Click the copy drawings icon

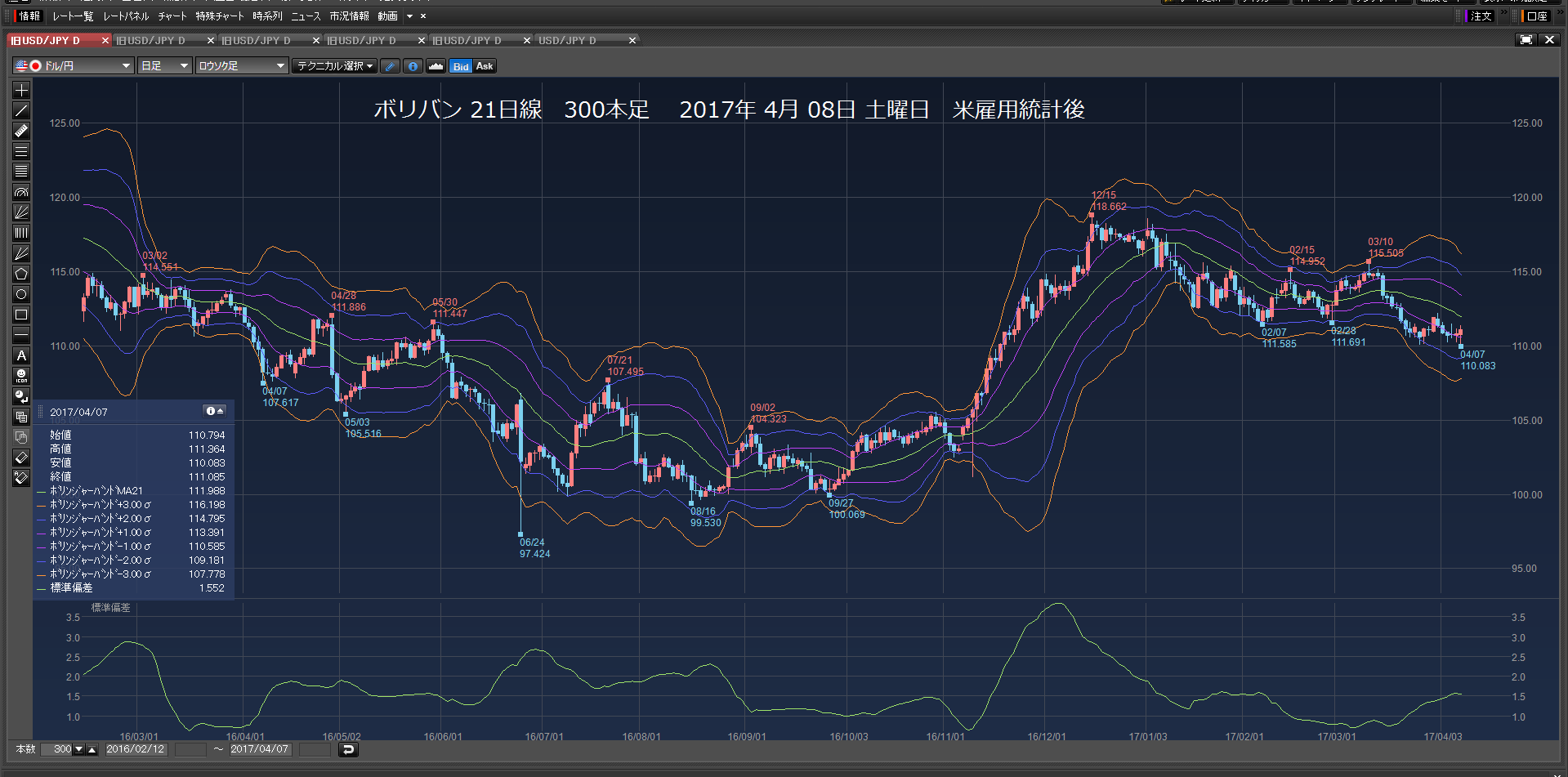(x=21, y=417)
